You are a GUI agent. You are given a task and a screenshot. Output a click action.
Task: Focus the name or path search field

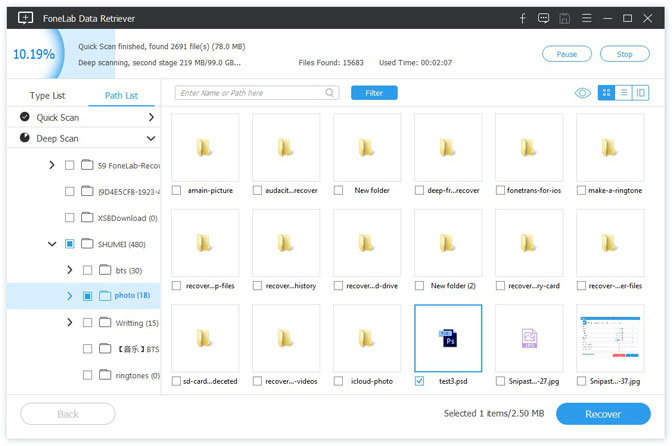click(257, 93)
